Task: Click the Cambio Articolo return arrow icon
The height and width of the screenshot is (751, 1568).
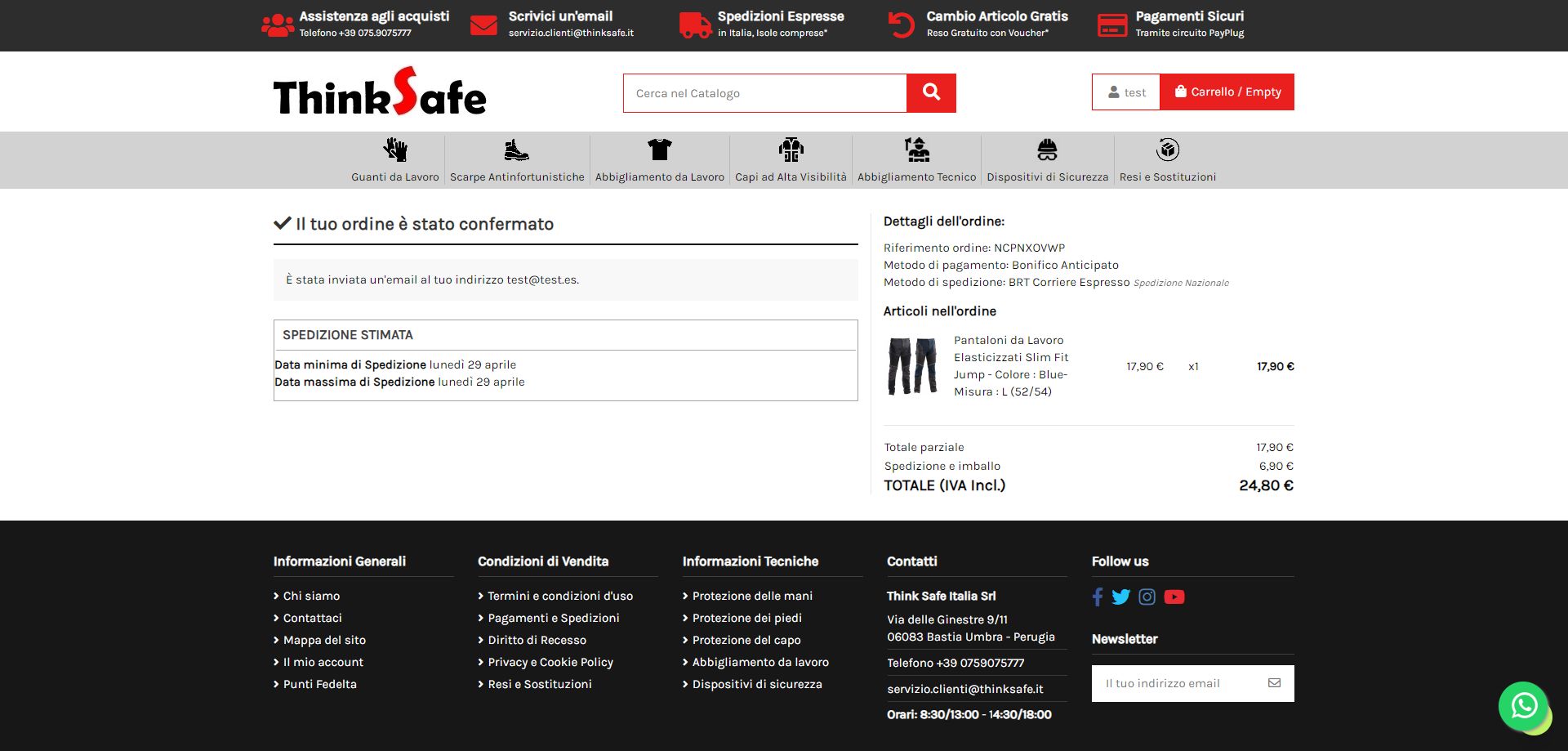Action: (x=902, y=25)
